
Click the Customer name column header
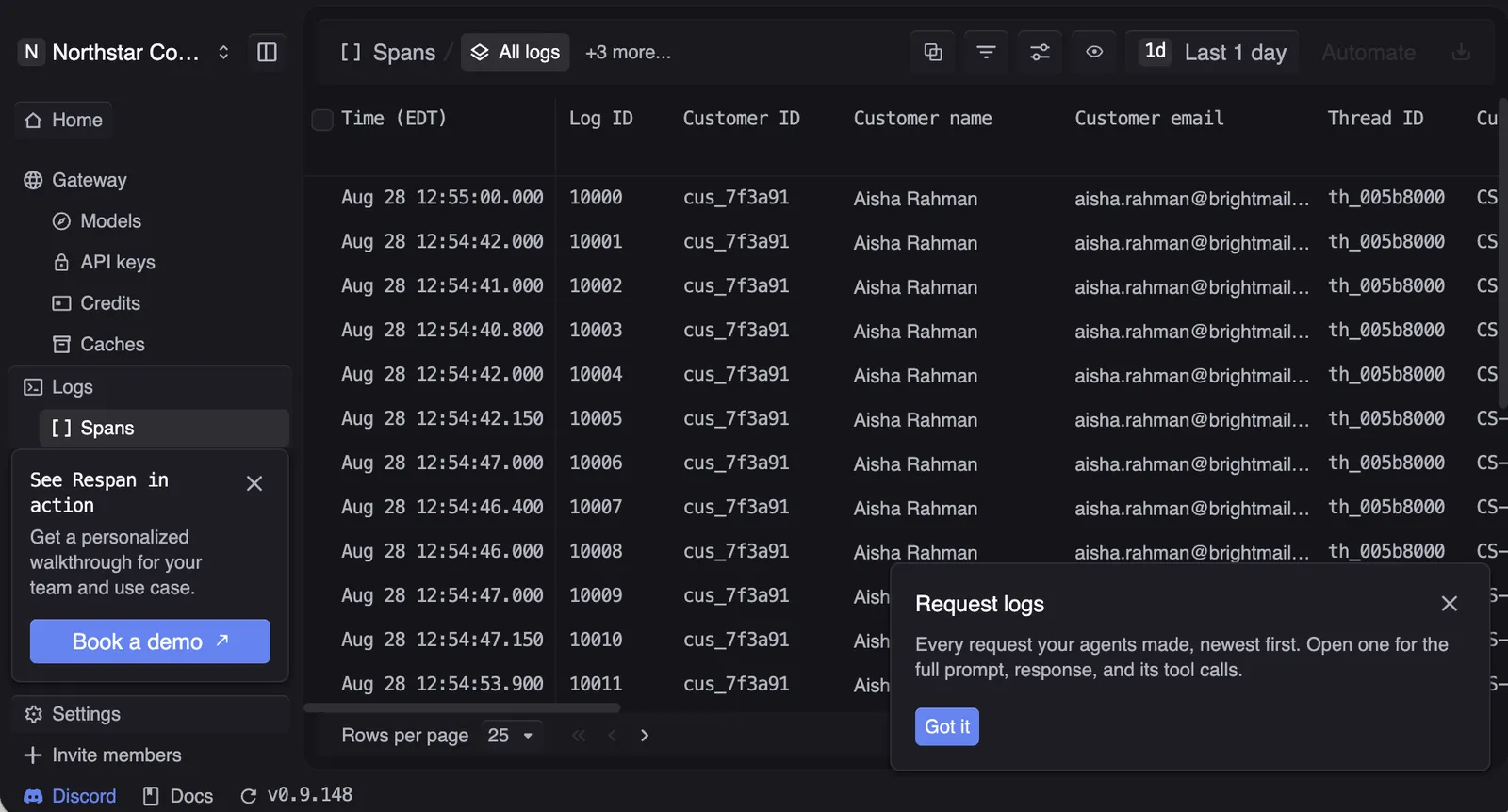pyautogui.click(x=923, y=118)
